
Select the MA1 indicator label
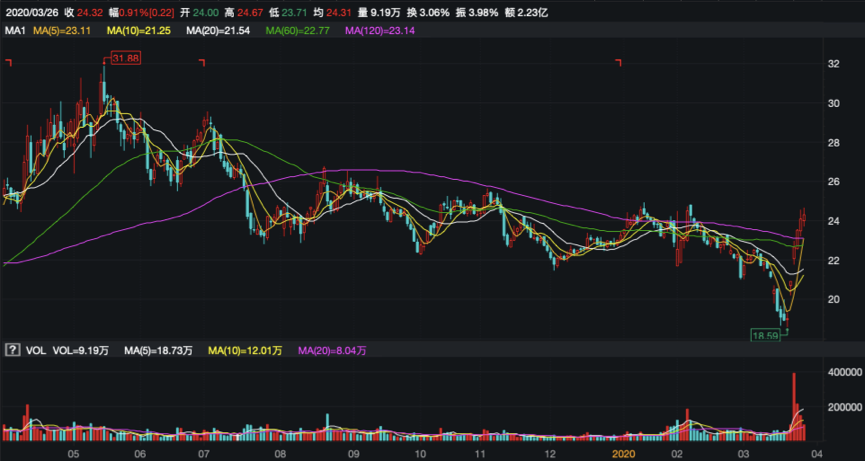pyautogui.click(x=15, y=32)
